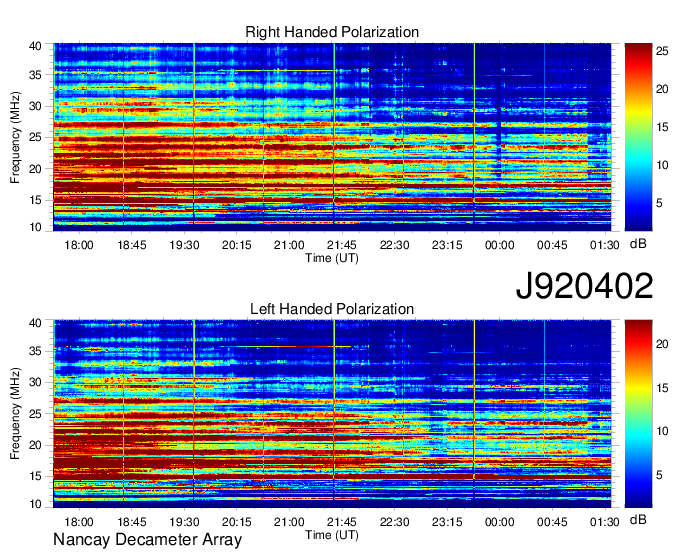Click the dB unit label under upper color bar
The height and width of the screenshot is (552, 680).
(x=638, y=244)
